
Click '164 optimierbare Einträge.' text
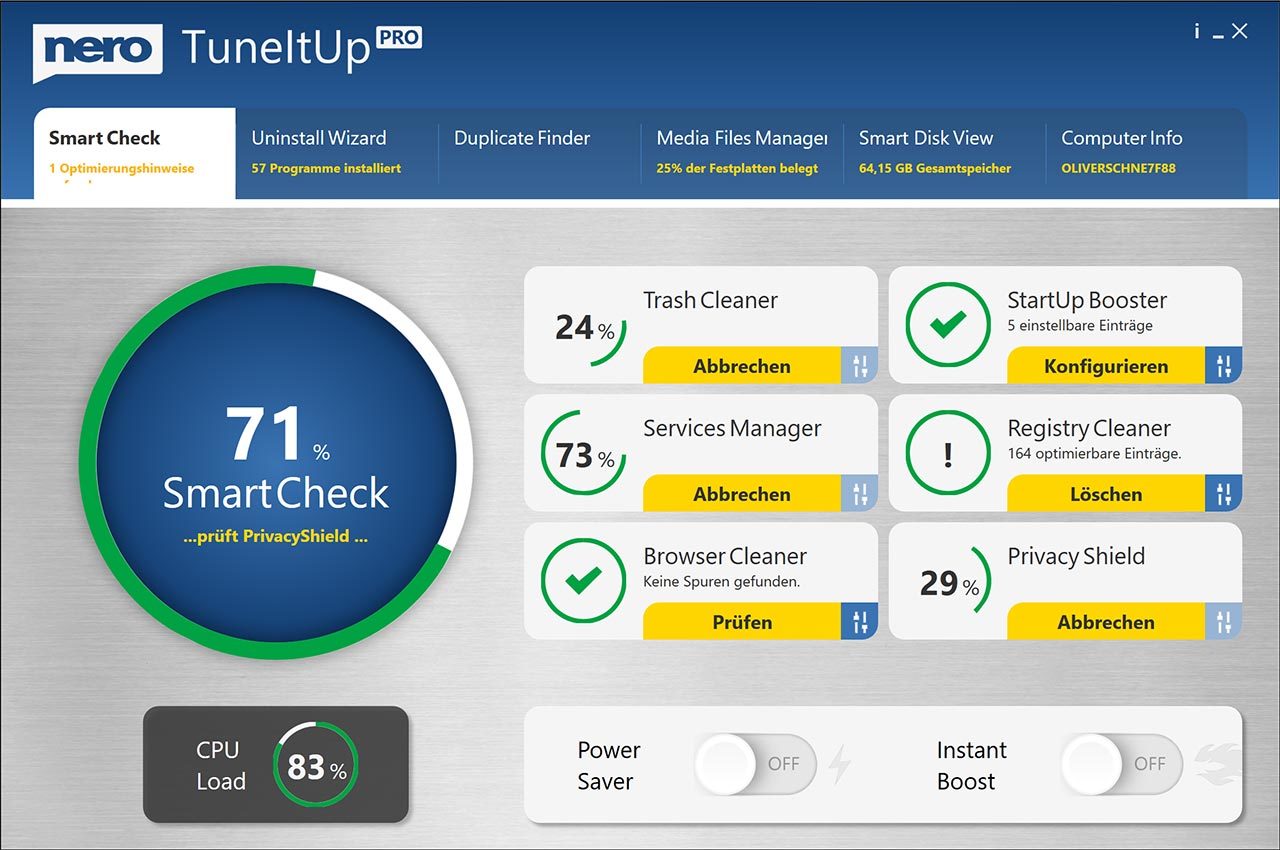pyautogui.click(x=1095, y=453)
